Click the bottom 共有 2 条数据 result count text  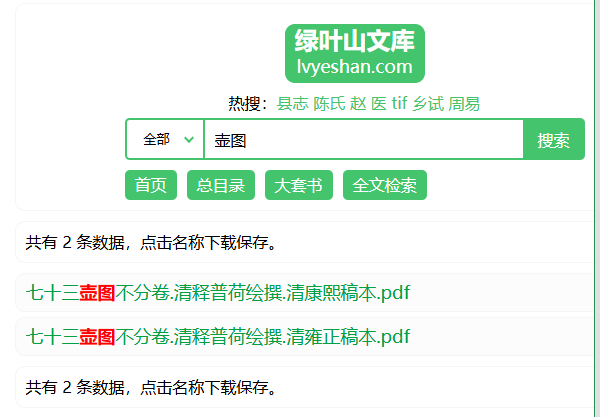[151, 388]
